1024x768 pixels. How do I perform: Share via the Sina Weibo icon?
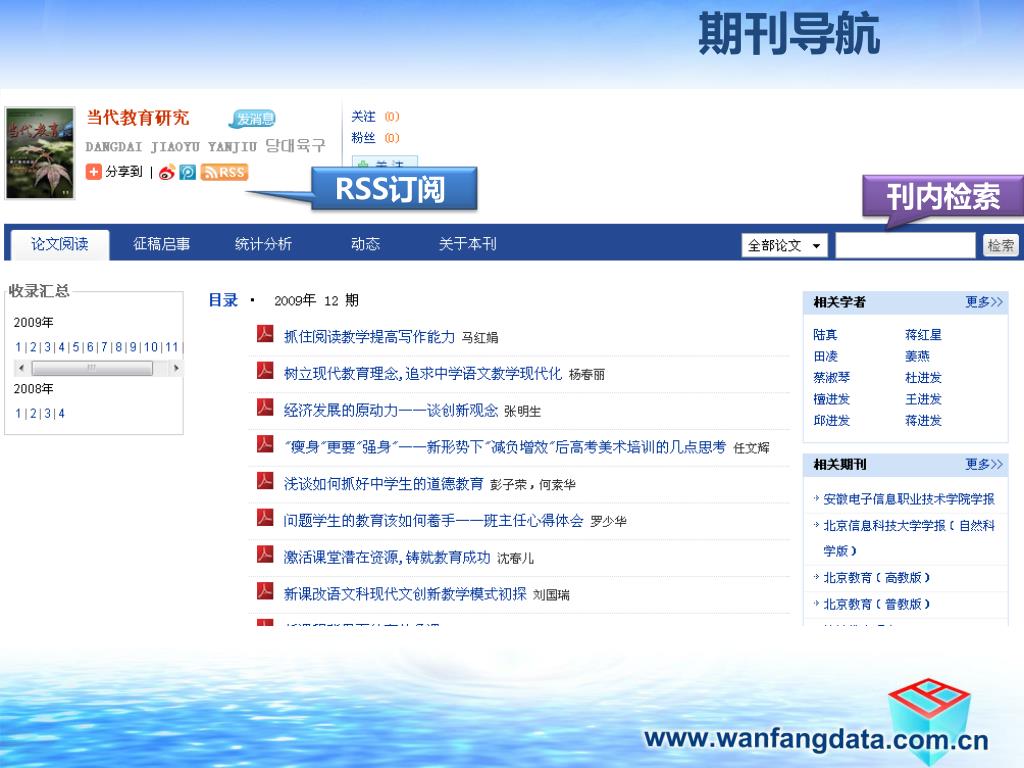167,172
